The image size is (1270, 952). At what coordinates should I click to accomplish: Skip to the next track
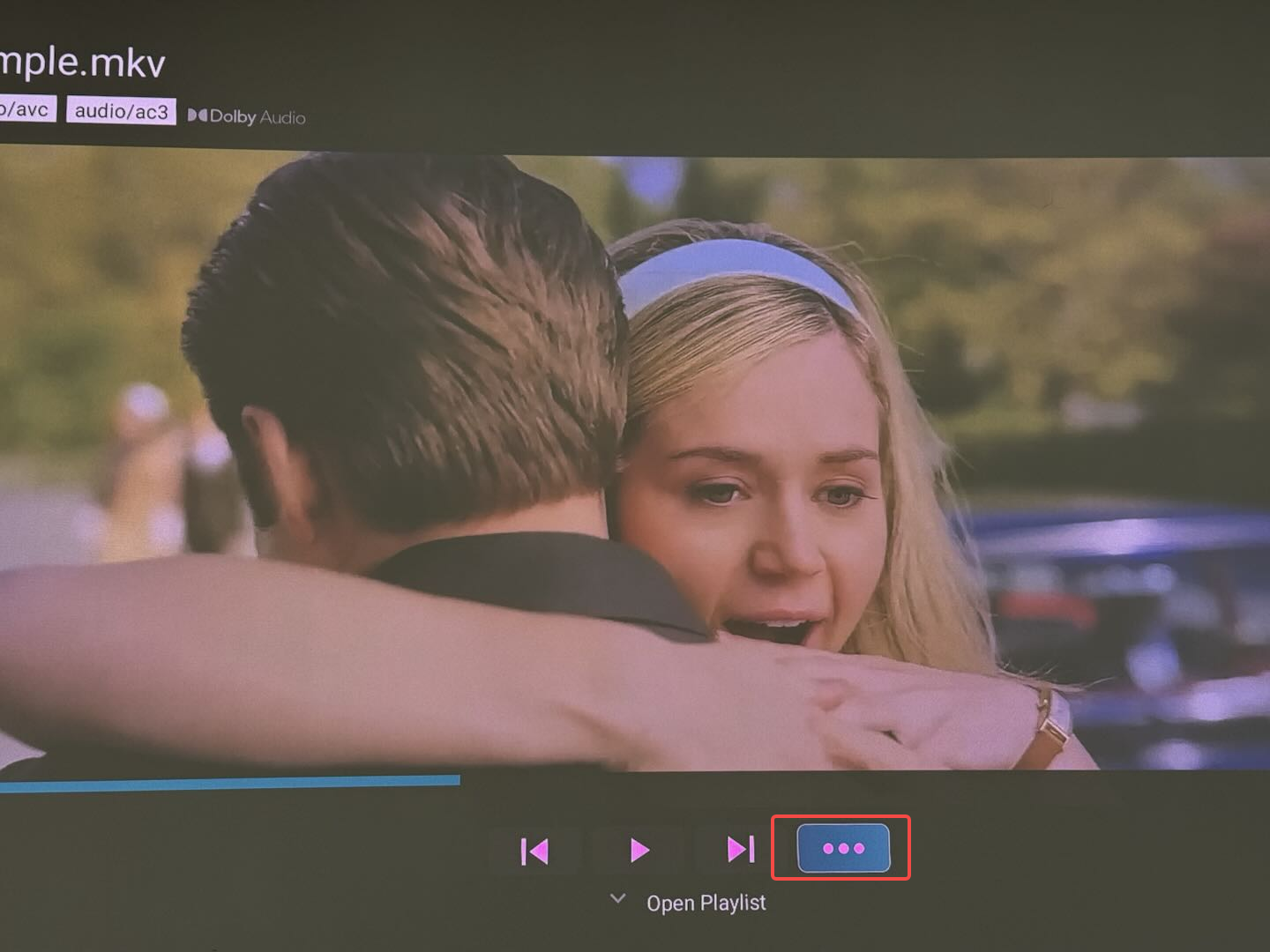pyautogui.click(x=741, y=849)
